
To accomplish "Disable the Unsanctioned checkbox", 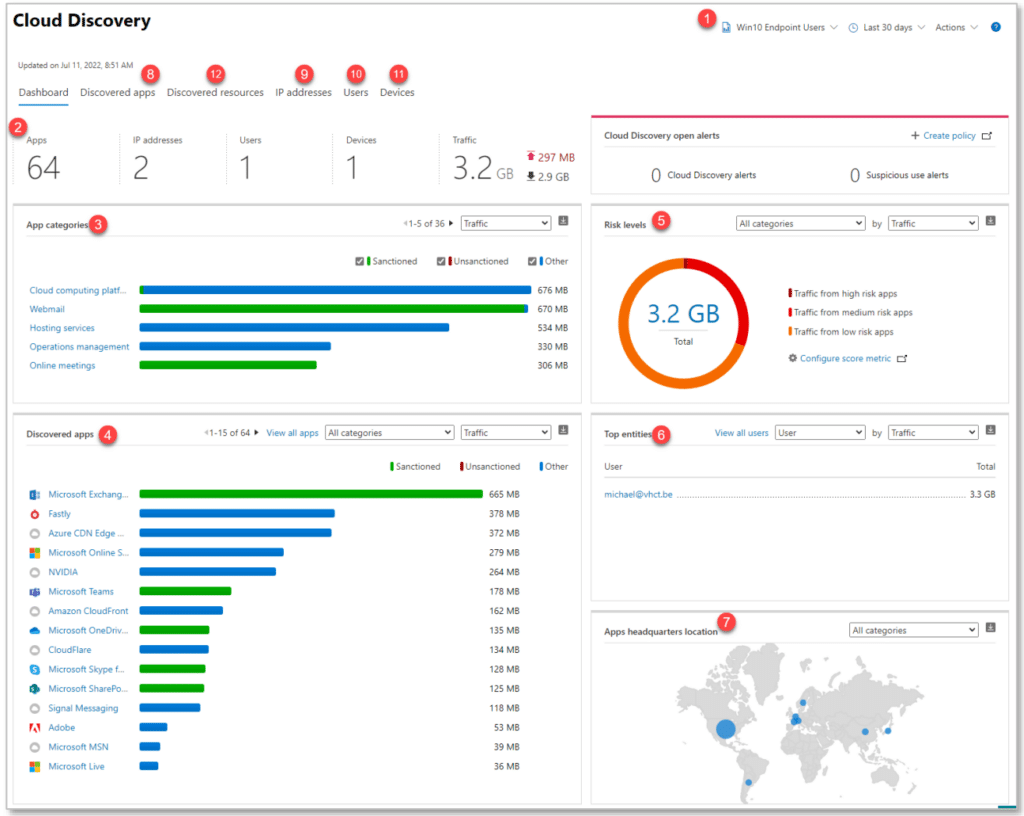I will tap(443, 260).
